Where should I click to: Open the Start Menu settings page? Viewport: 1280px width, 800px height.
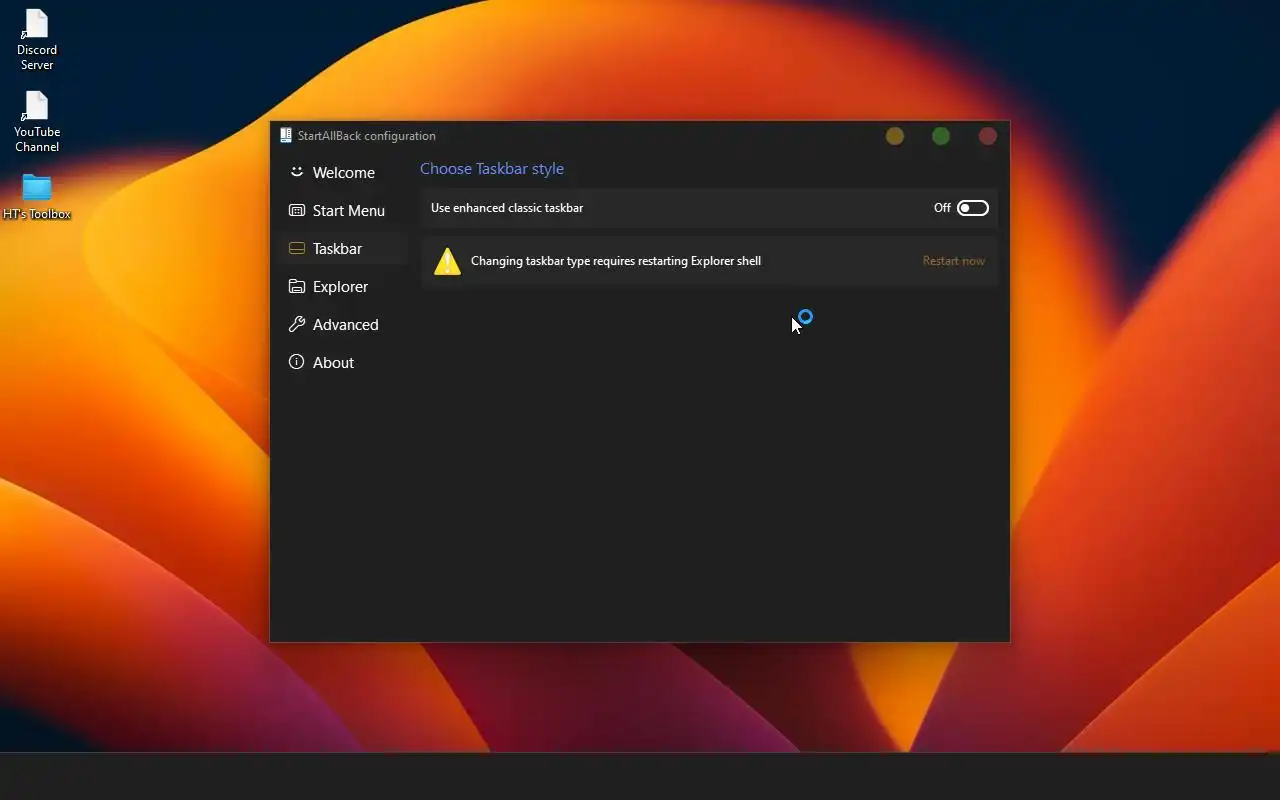tap(343, 210)
